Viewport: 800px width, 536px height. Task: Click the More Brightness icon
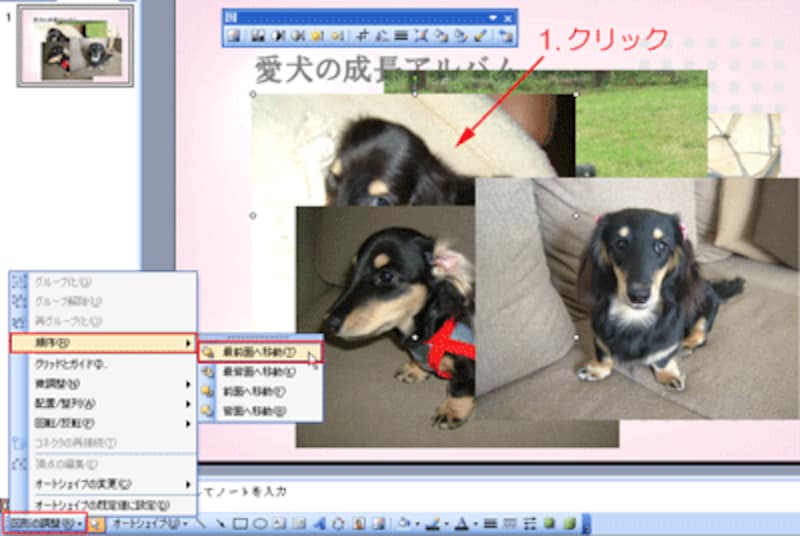(x=317, y=36)
